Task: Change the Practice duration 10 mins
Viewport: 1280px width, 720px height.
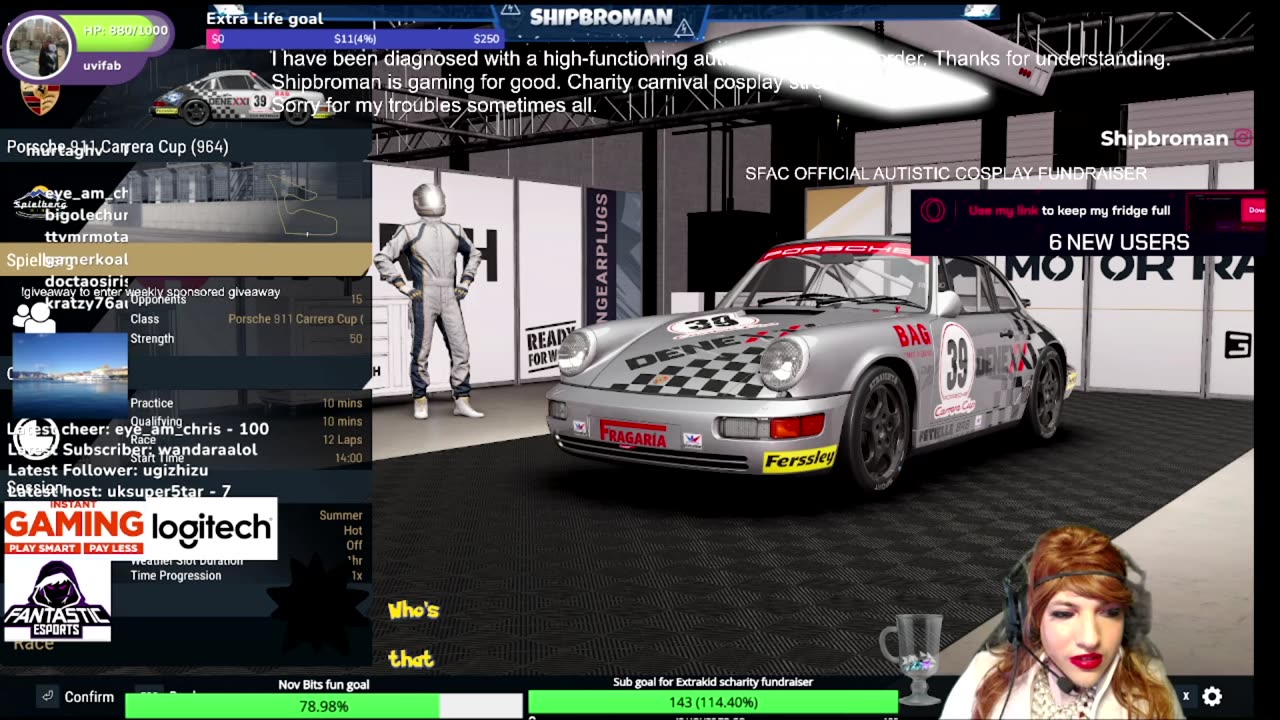Action: [342, 404]
